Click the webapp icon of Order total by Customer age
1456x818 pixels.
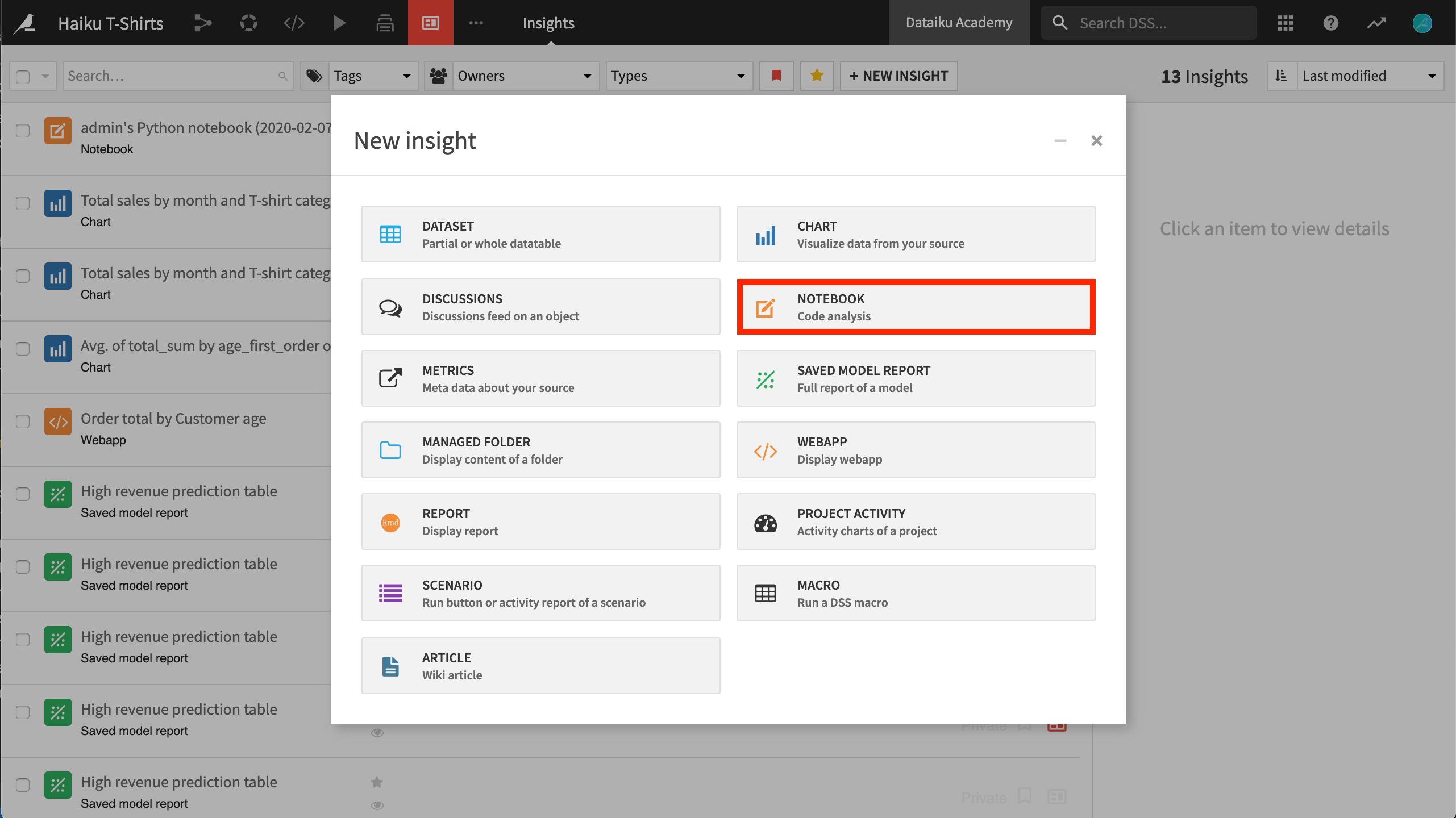[58, 421]
